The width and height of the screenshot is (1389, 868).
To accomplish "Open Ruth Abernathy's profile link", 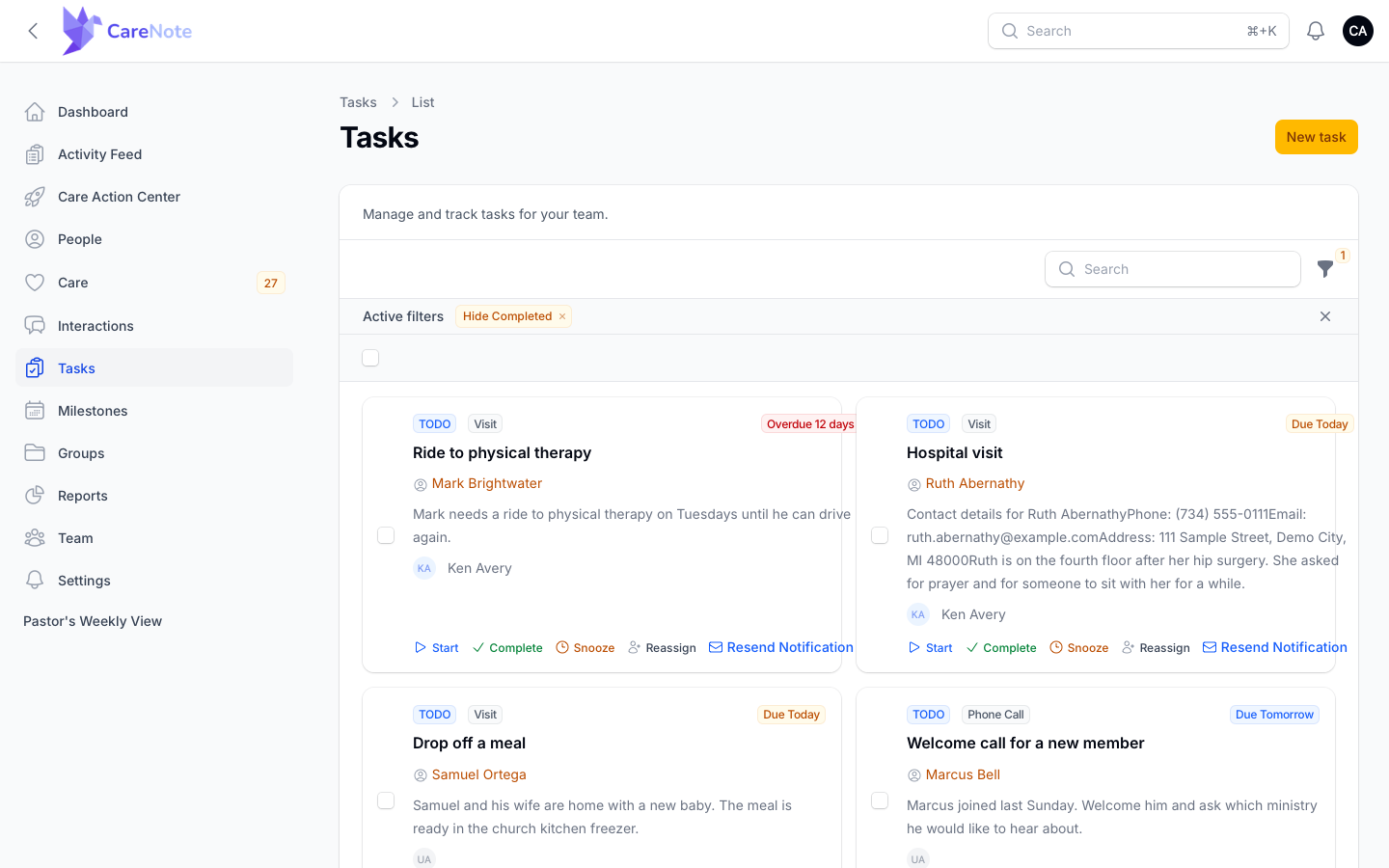I will (975, 483).
